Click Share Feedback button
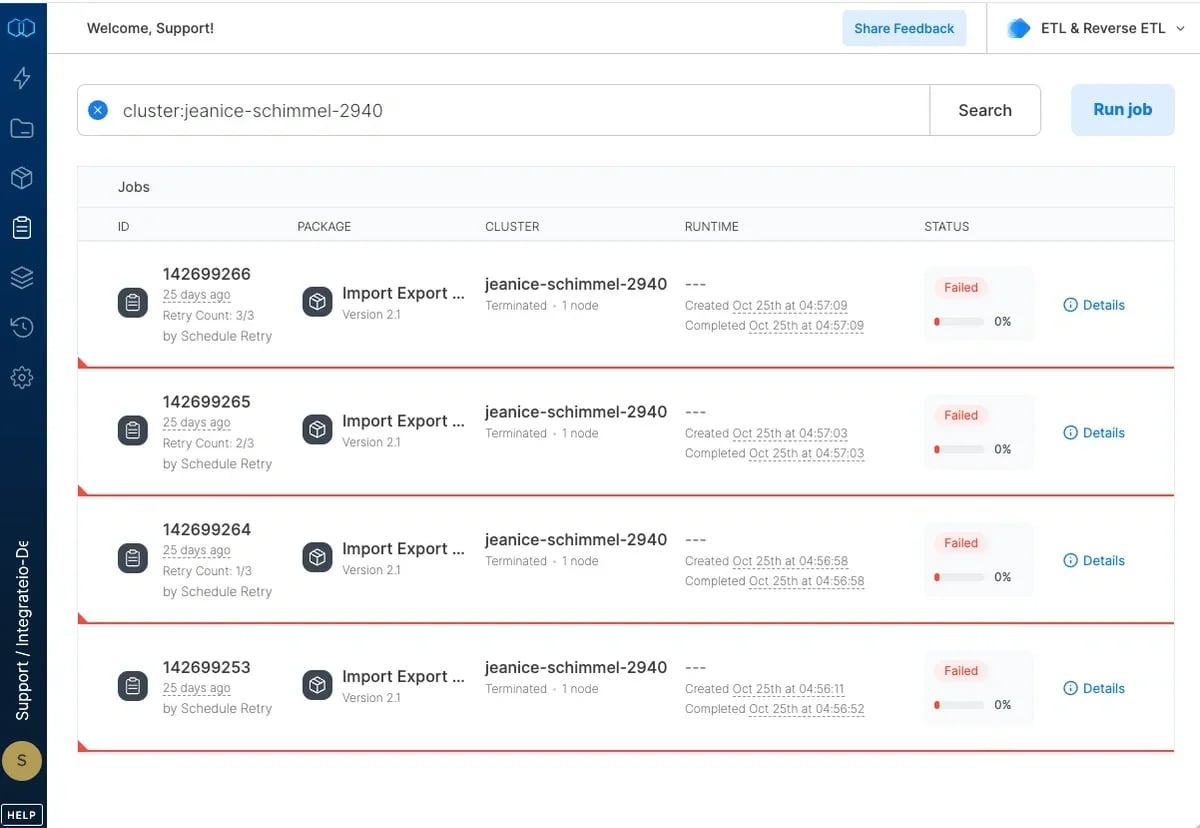This screenshot has width=1200, height=828. pyautogui.click(x=904, y=28)
